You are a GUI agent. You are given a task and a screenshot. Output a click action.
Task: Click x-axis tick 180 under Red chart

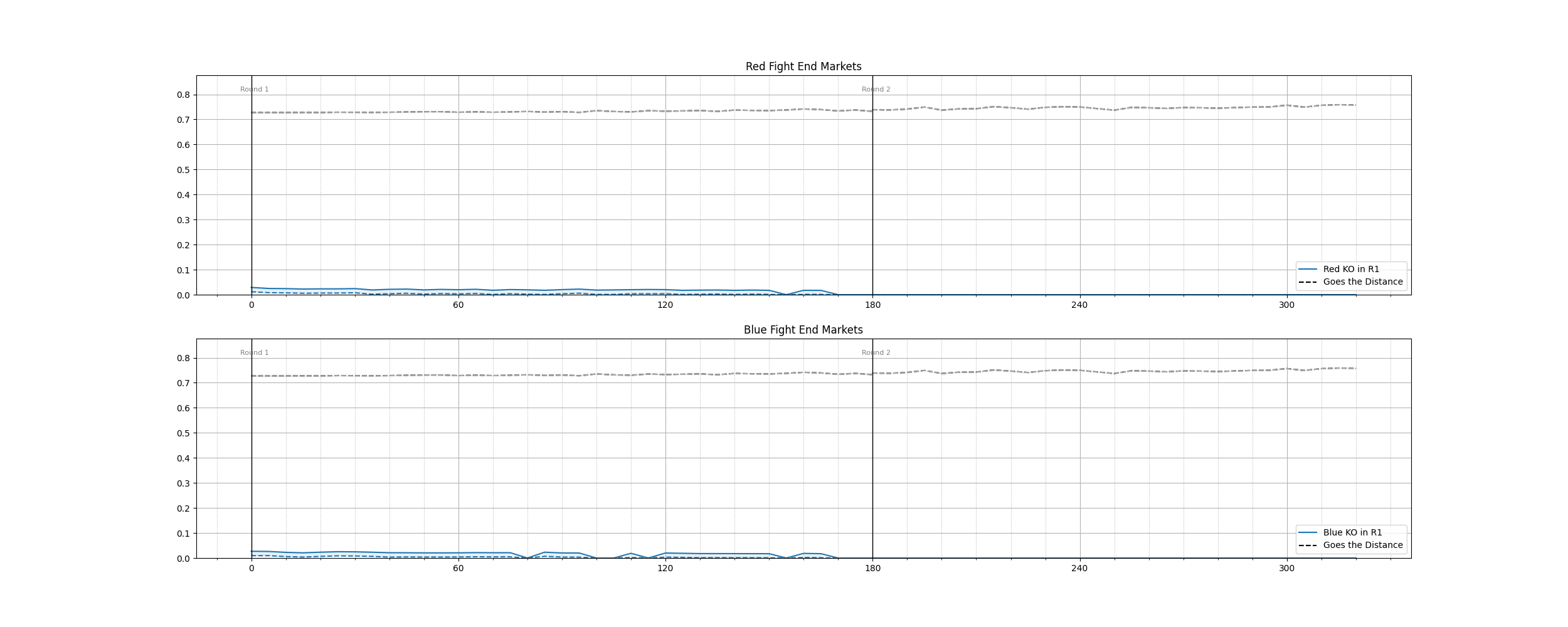tap(872, 305)
